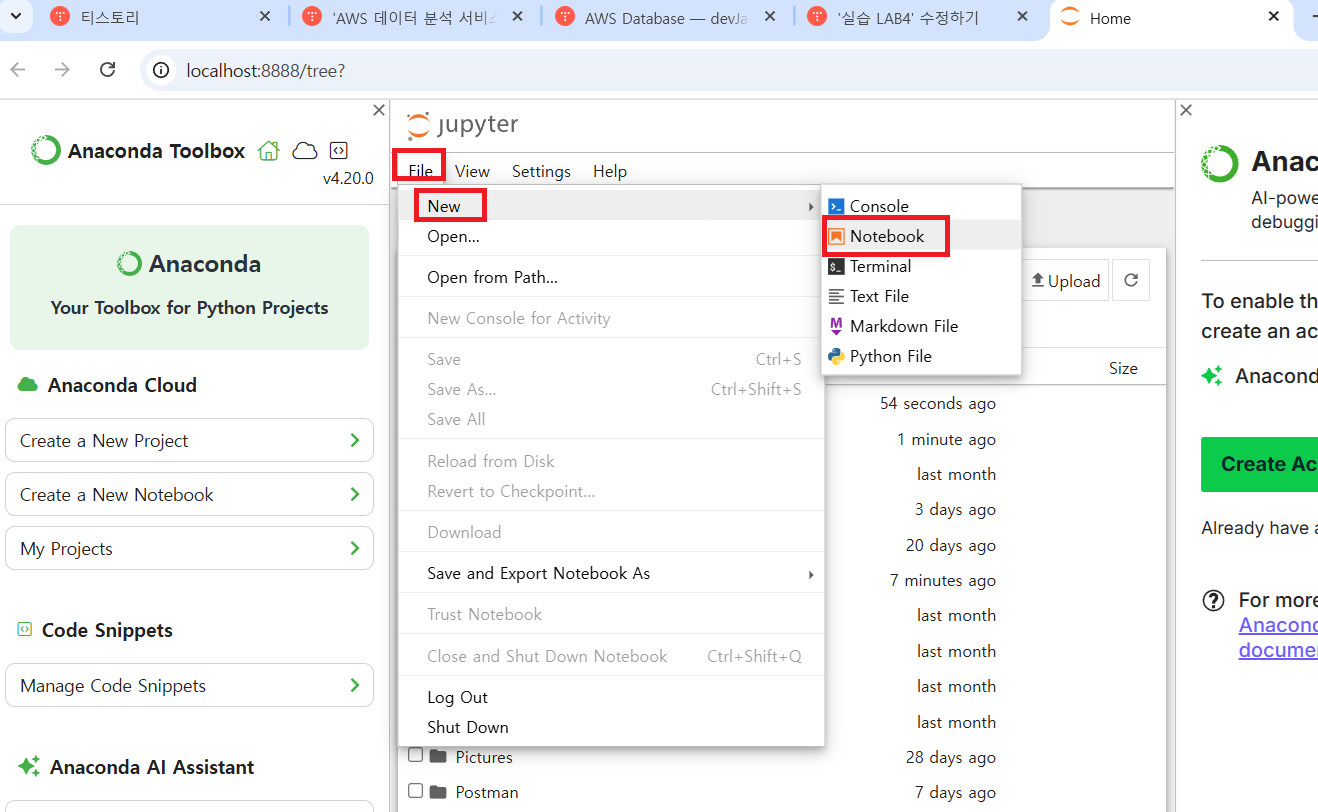Choose Terminal from New submenu

click(x=921, y=266)
